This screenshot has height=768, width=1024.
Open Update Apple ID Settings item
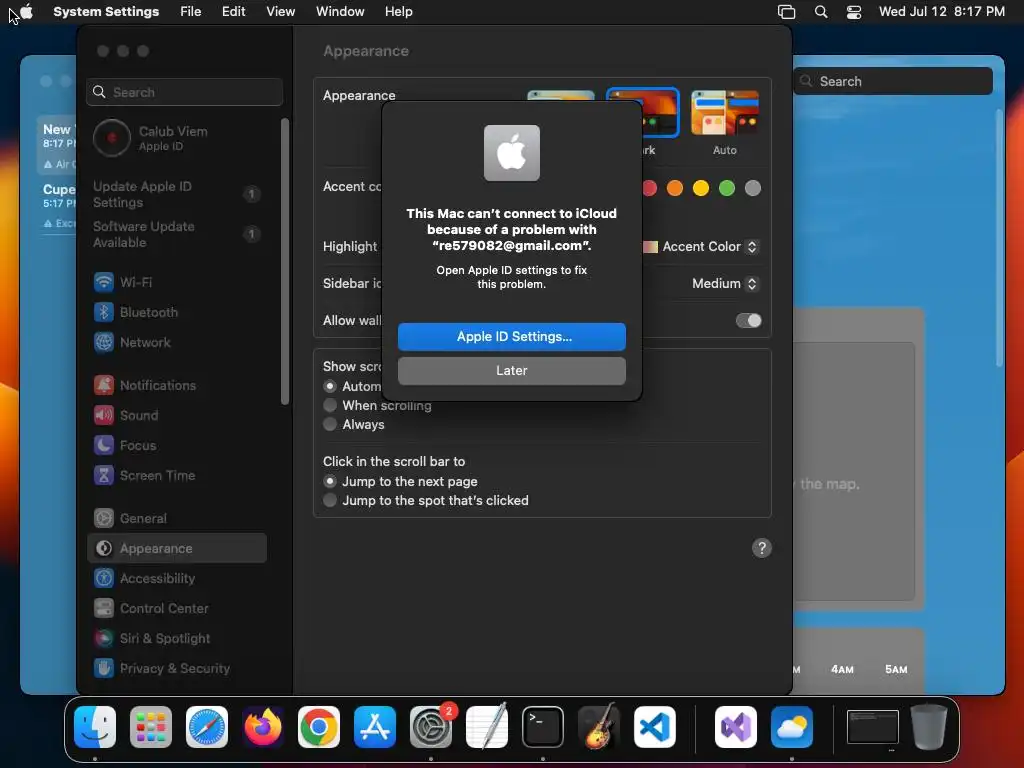176,194
